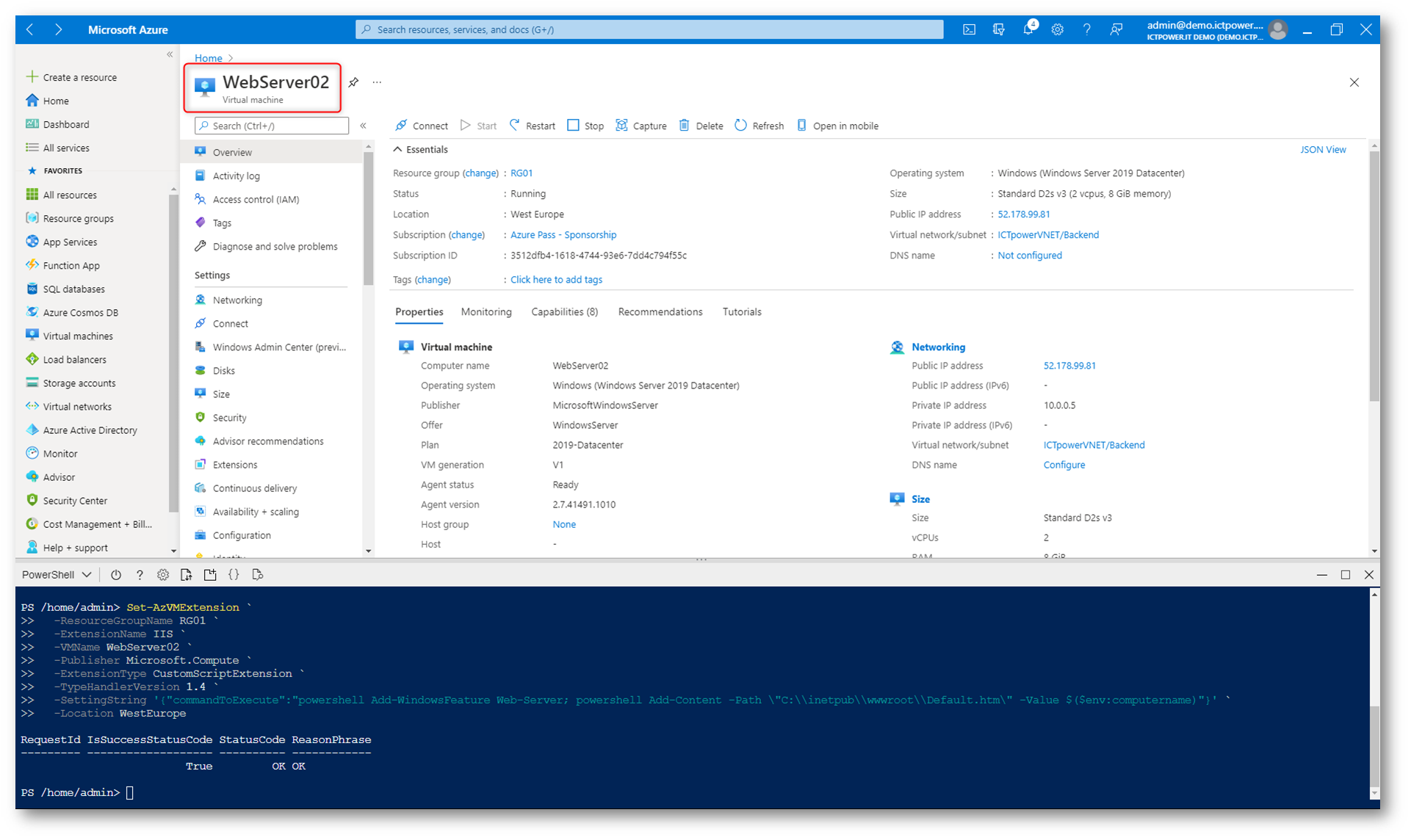The image size is (1411, 840).
Task: Click 'Click here to add tags' link
Action: pyautogui.click(x=556, y=280)
